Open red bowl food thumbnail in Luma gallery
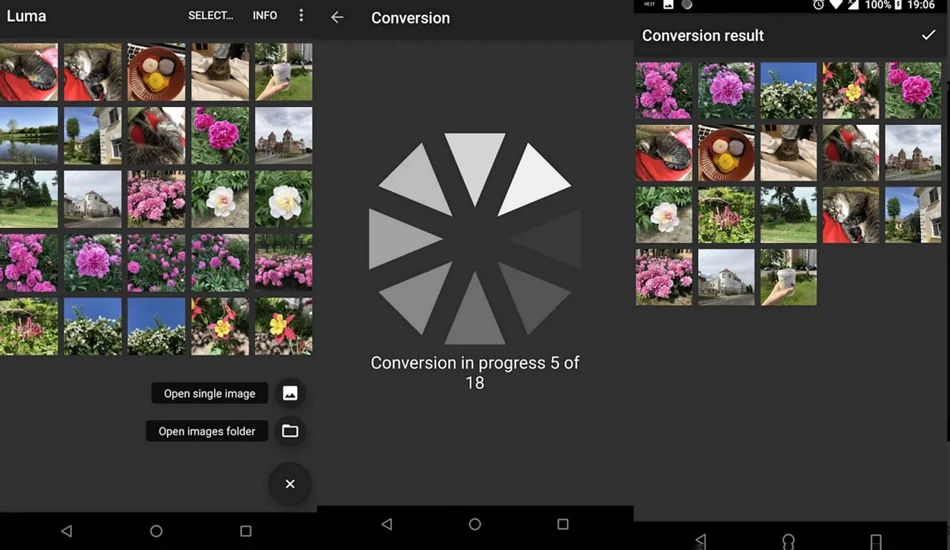 156,71
